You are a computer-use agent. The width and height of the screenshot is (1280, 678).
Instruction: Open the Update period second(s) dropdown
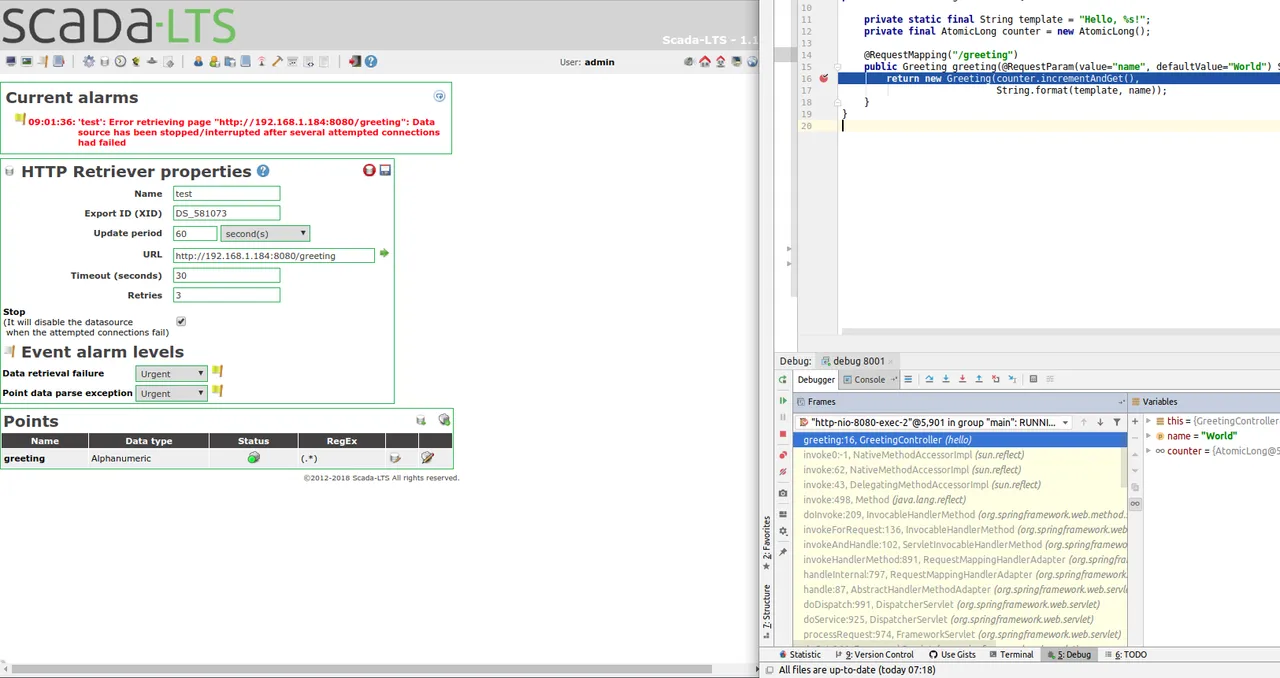pyautogui.click(x=265, y=233)
